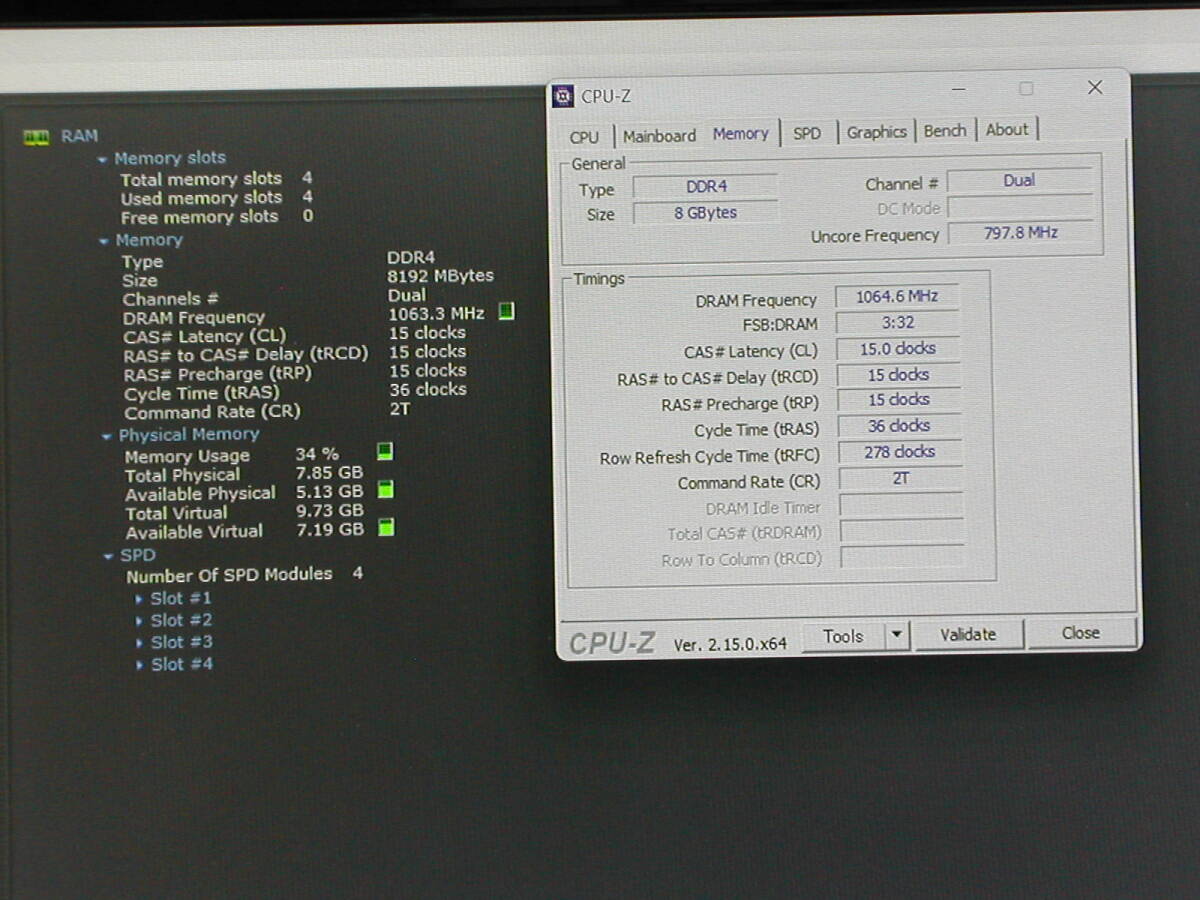Collapse the SPD section
Screen dimensions: 1200x900
point(108,556)
